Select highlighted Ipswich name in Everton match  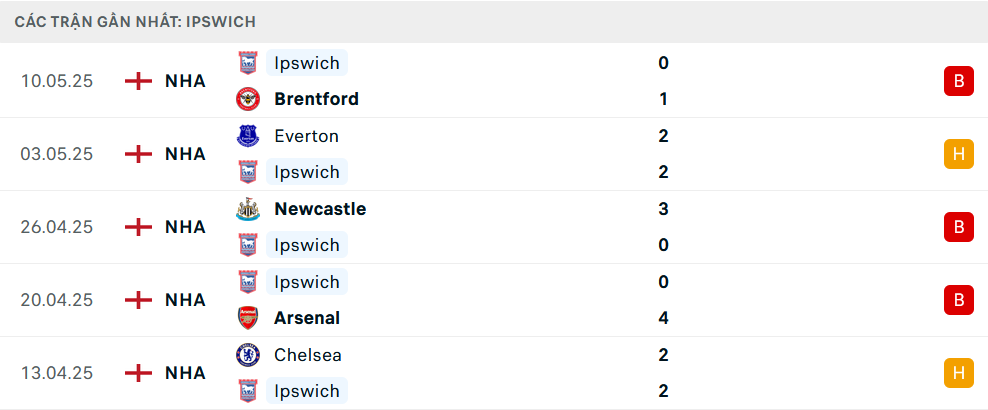coord(307,172)
